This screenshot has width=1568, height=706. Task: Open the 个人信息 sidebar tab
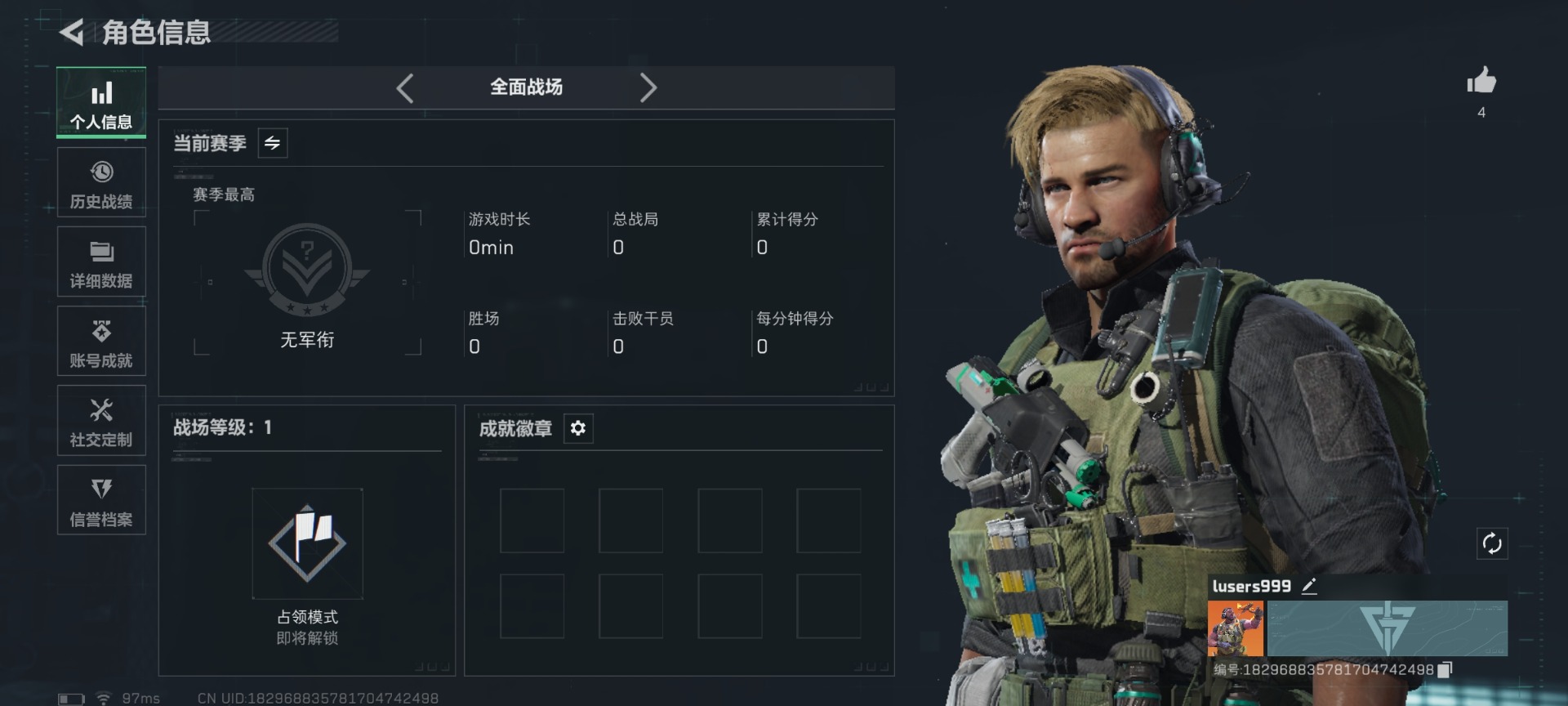(x=101, y=102)
